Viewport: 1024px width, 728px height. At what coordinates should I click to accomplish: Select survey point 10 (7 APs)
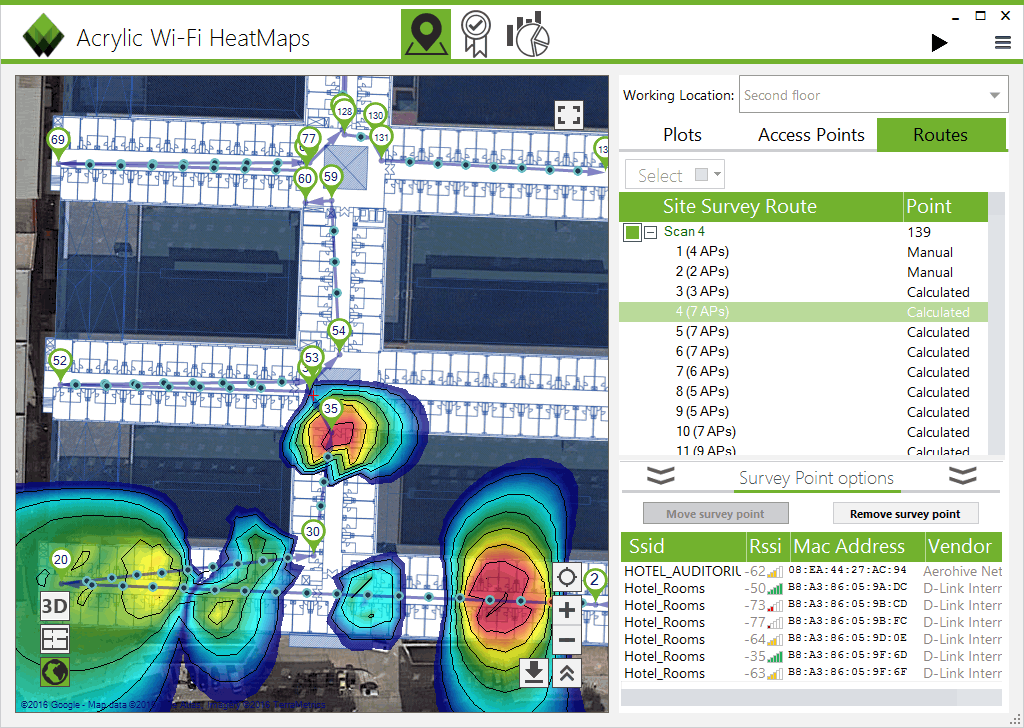click(x=803, y=432)
